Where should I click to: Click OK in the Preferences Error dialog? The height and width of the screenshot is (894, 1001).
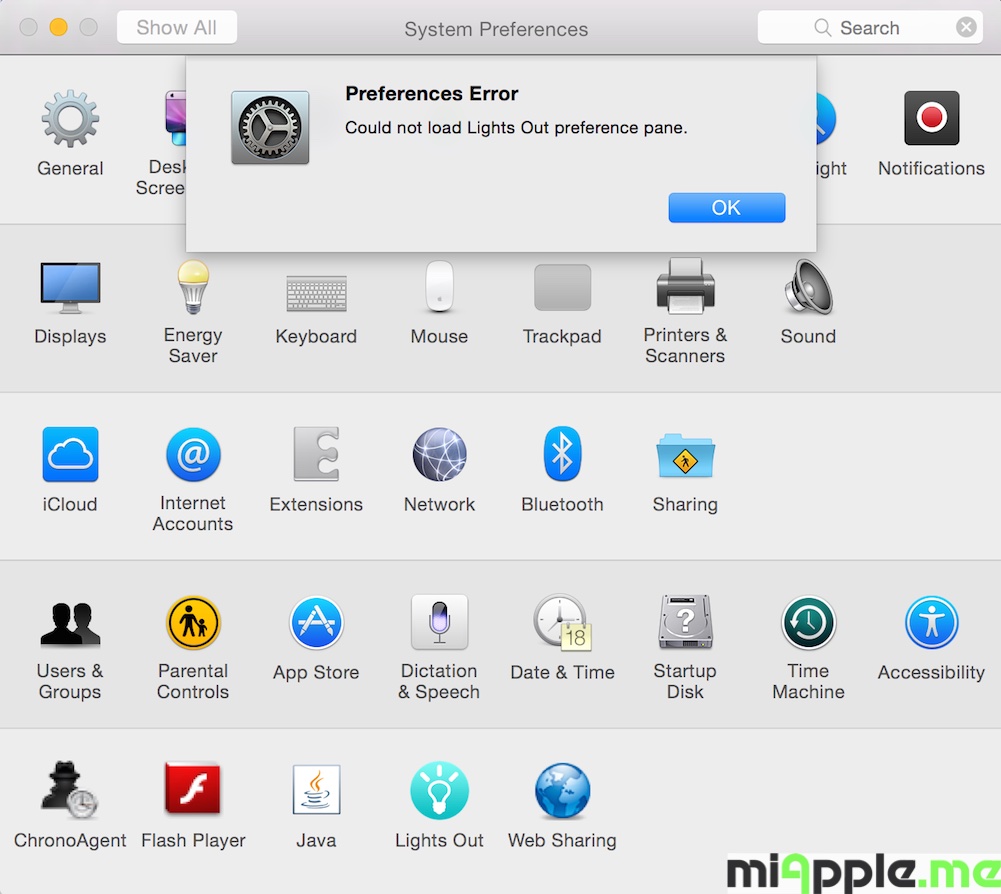(726, 208)
